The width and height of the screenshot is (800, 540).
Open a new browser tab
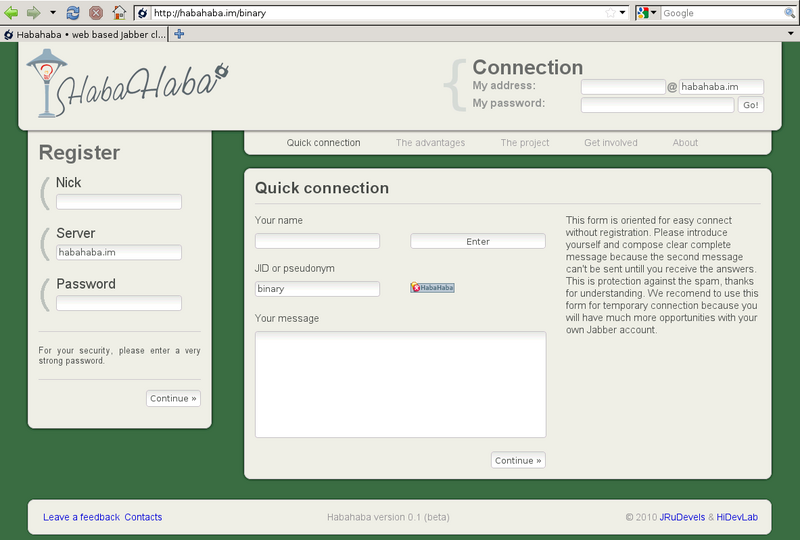(x=179, y=33)
